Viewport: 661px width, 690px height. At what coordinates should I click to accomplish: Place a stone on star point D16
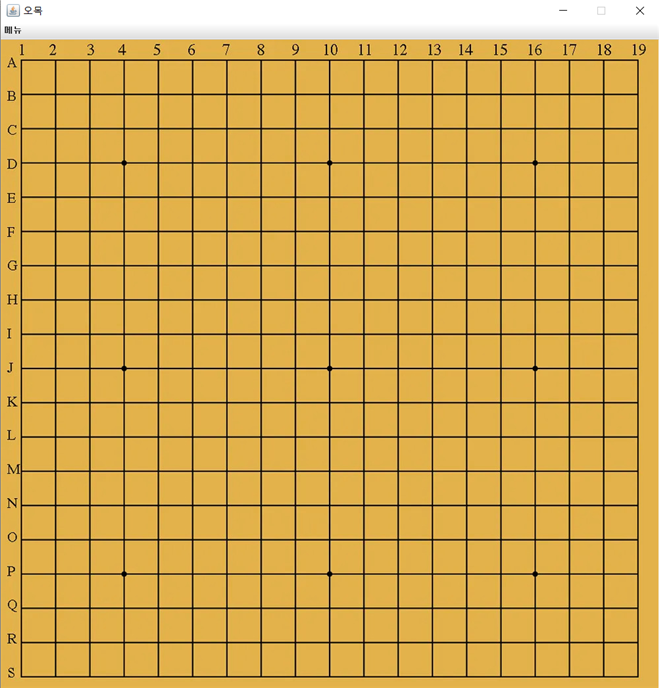click(x=535, y=163)
